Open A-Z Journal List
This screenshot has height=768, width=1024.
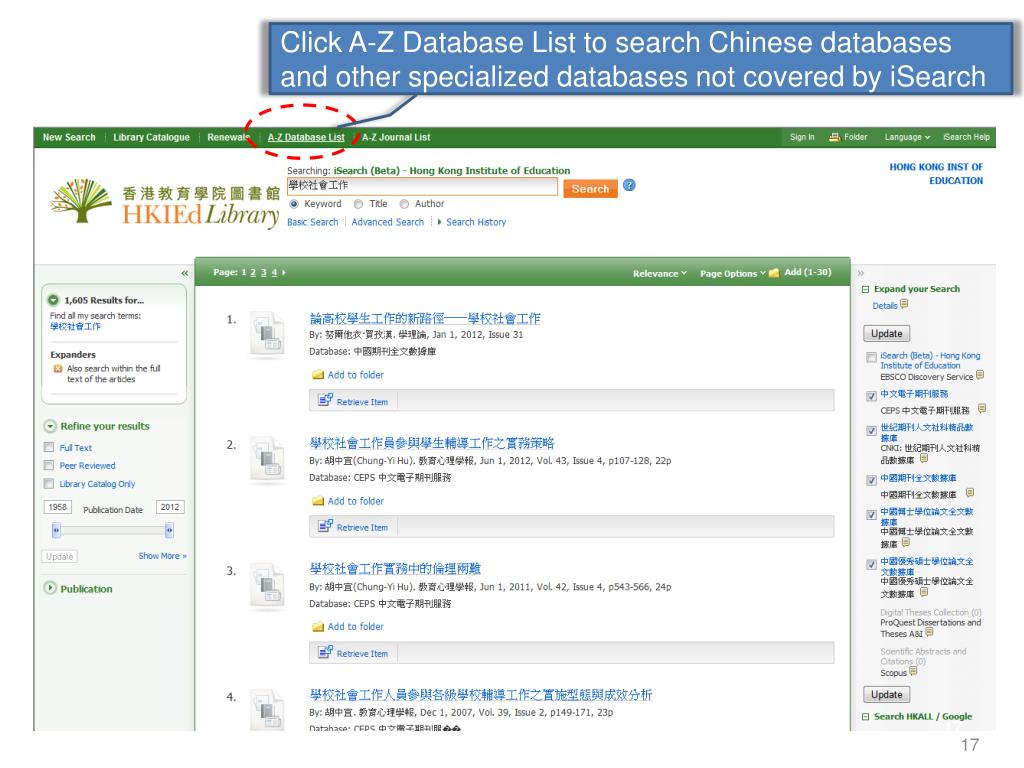[x=396, y=137]
